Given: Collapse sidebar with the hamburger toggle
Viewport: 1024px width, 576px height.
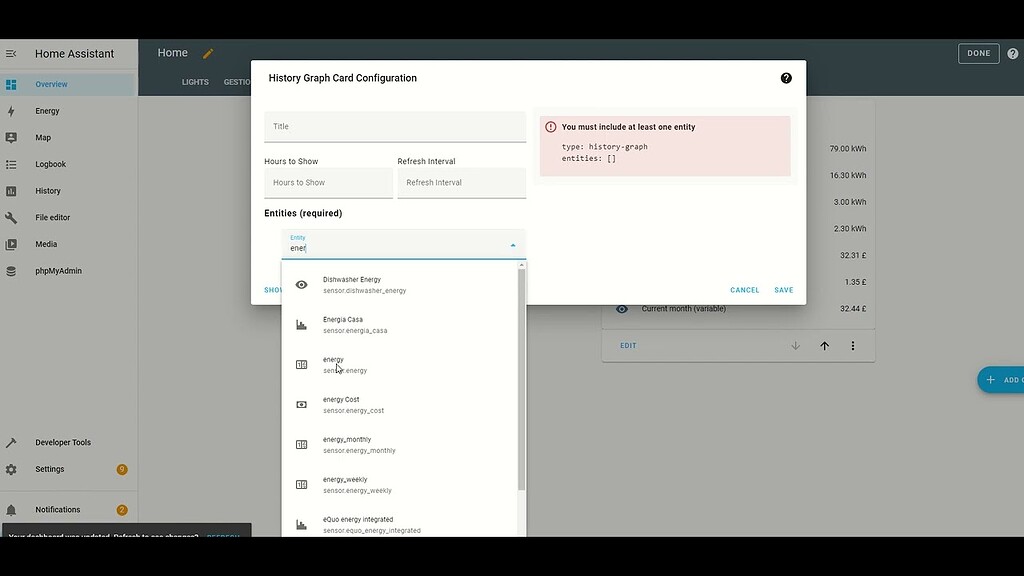Looking at the screenshot, I should click(12, 53).
